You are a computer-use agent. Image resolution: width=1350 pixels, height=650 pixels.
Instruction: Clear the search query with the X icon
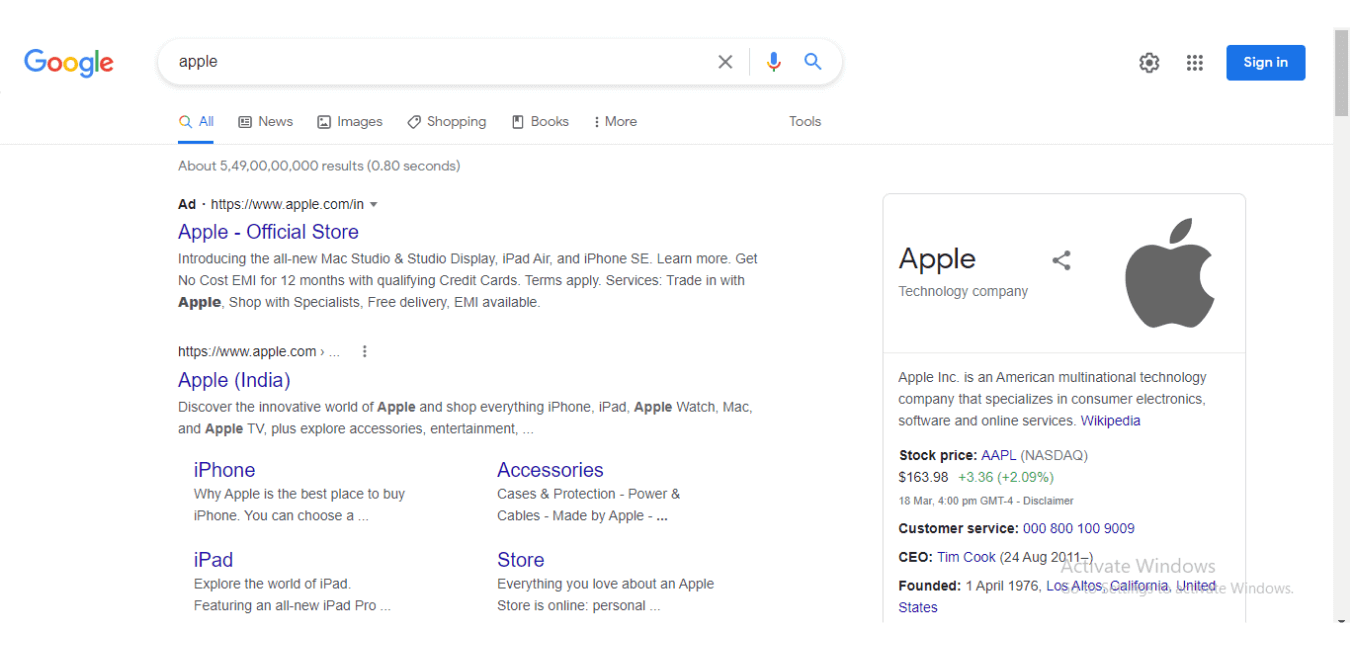pos(725,61)
